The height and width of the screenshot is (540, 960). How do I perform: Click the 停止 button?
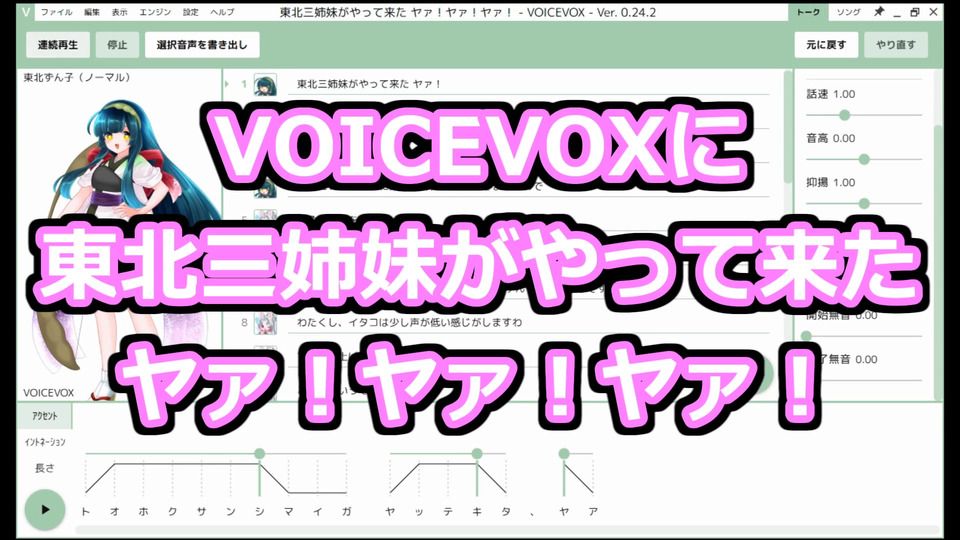[x=117, y=45]
